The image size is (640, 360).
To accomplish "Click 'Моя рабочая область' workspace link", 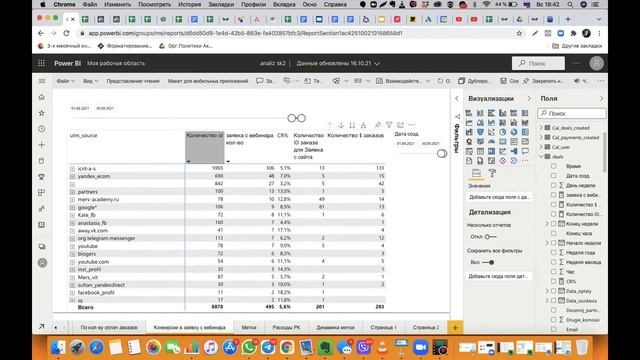I will 116,63.
